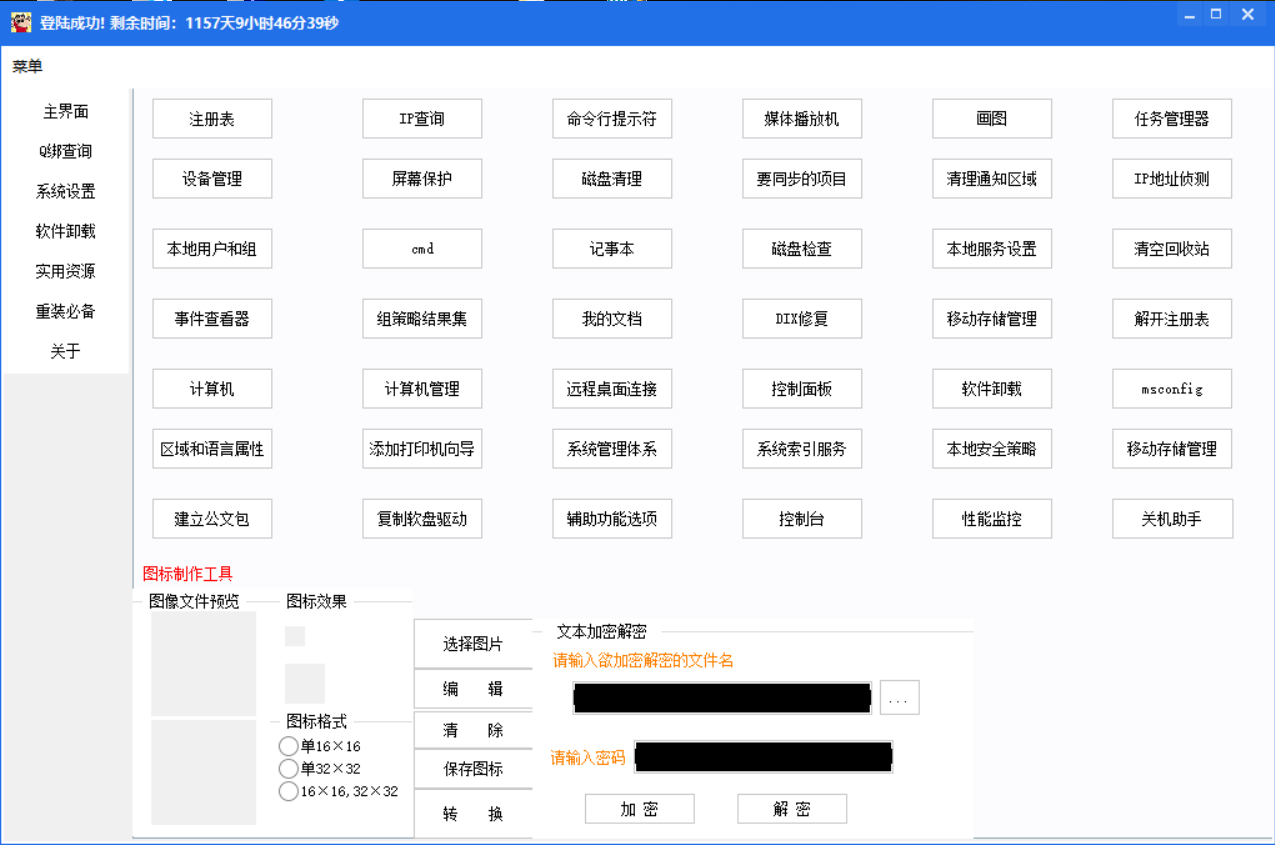1275x845 pixels.
Task: Open msconfig
Action: (1172, 389)
